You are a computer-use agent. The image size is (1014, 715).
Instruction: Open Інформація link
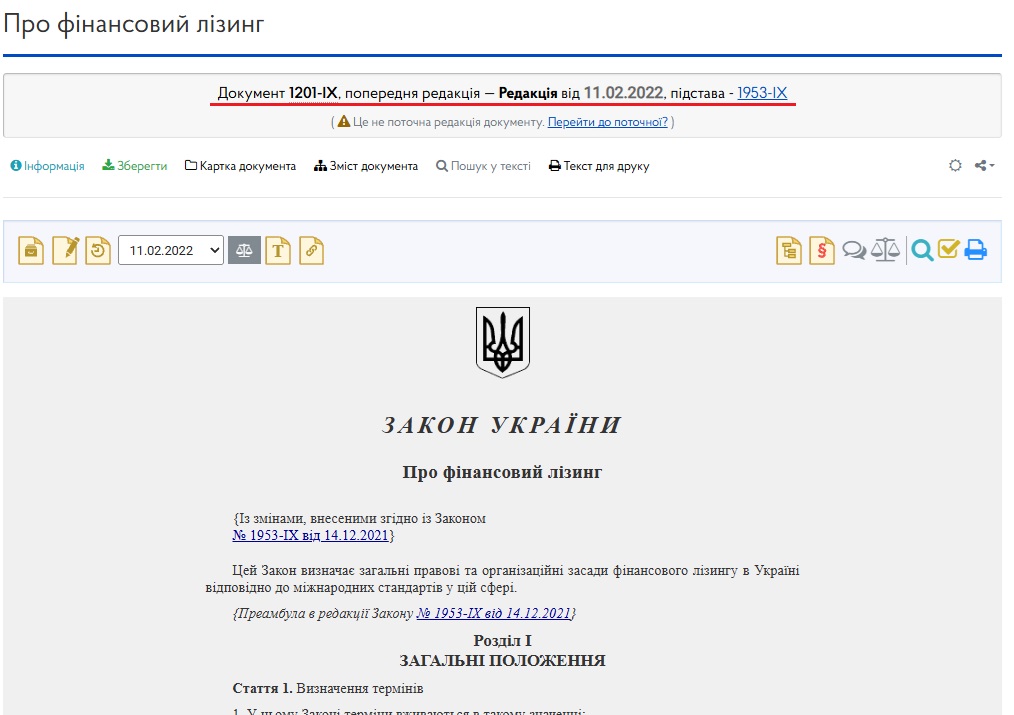(47, 166)
